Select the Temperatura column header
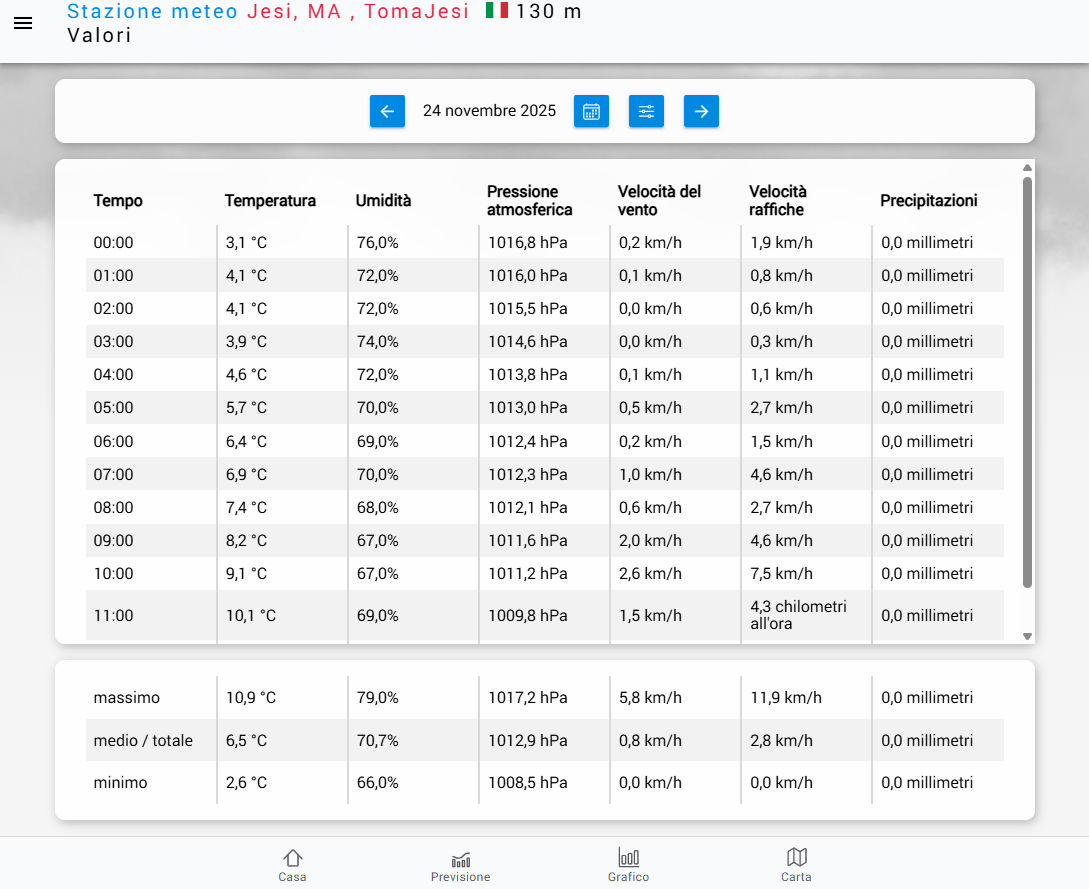The width and height of the screenshot is (1089, 889). click(270, 200)
